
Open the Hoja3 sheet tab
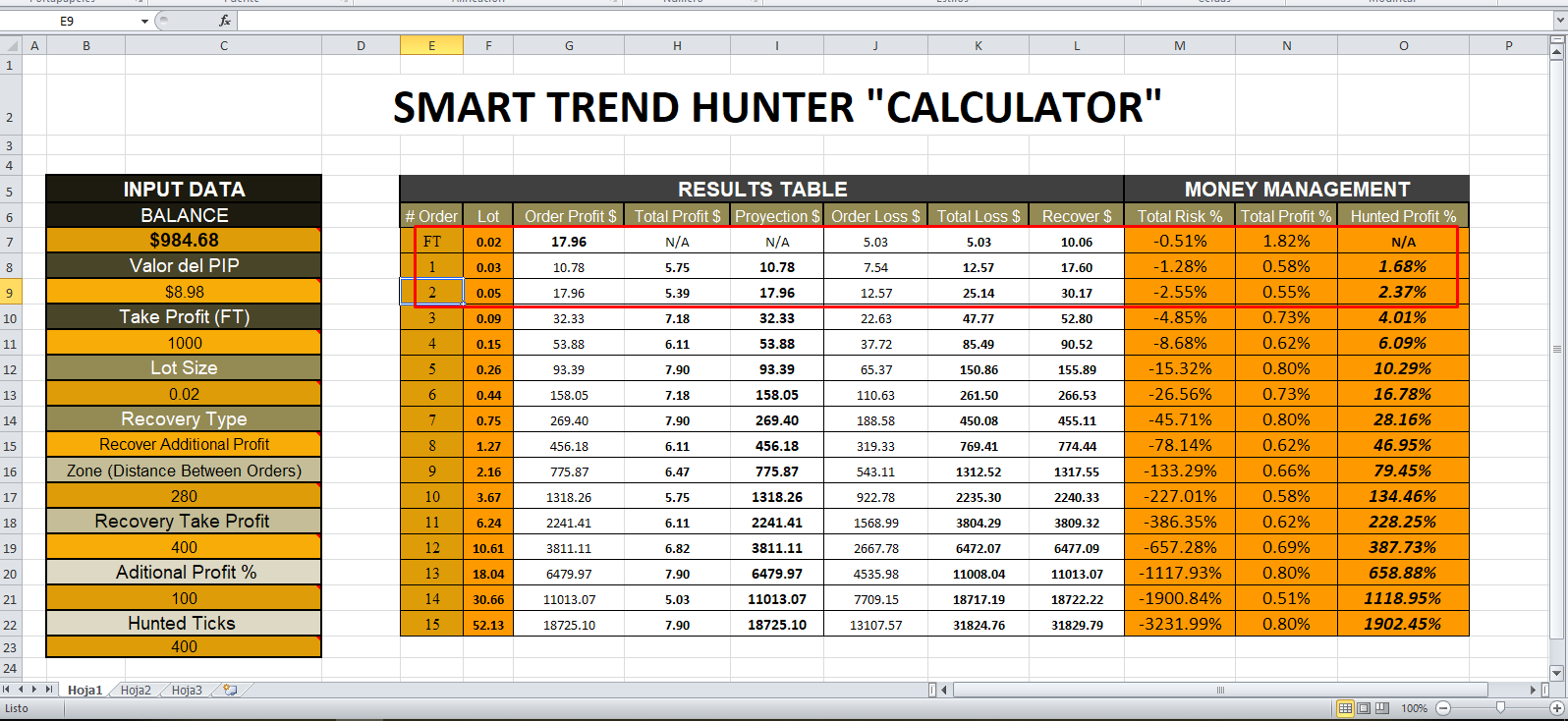tap(187, 691)
